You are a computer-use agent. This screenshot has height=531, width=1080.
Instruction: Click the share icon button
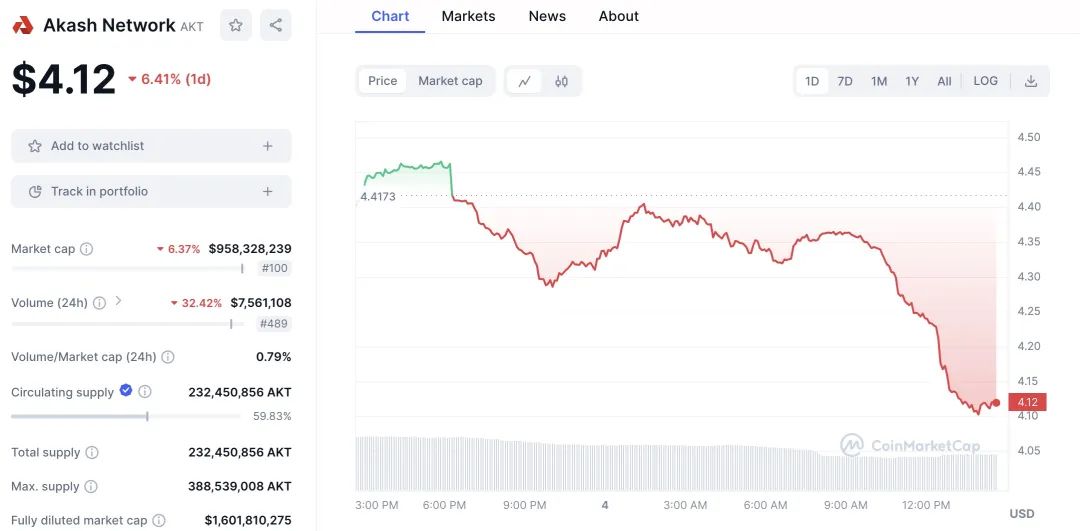tap(276, 25)
